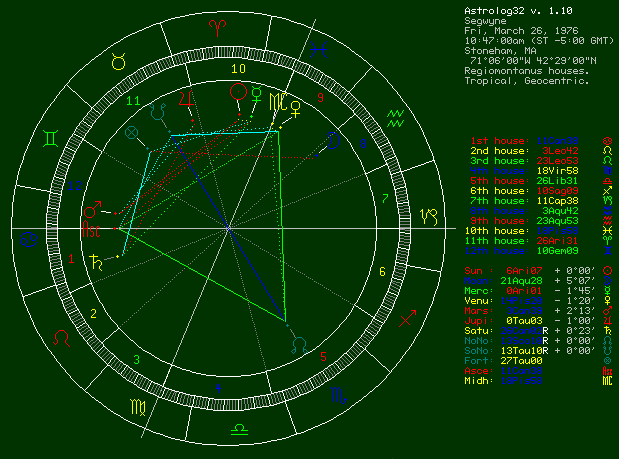Click the date 'Fri, March 26, 1976'
619x459 pixels.
[521, 31]
